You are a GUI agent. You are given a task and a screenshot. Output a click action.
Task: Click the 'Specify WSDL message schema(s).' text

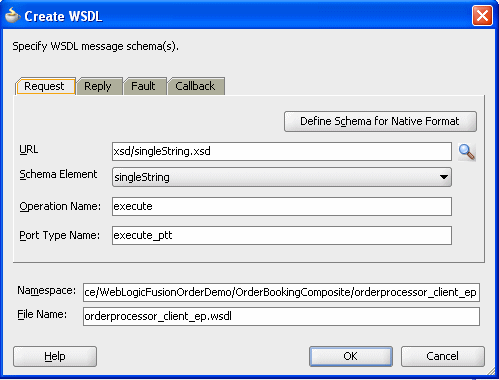tap(96, 46)
